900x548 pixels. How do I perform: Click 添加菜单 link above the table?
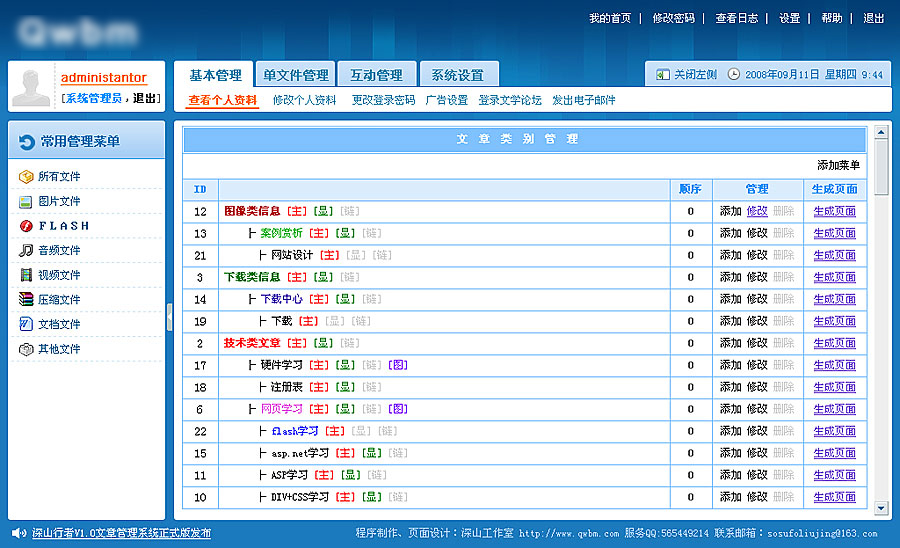838,165
